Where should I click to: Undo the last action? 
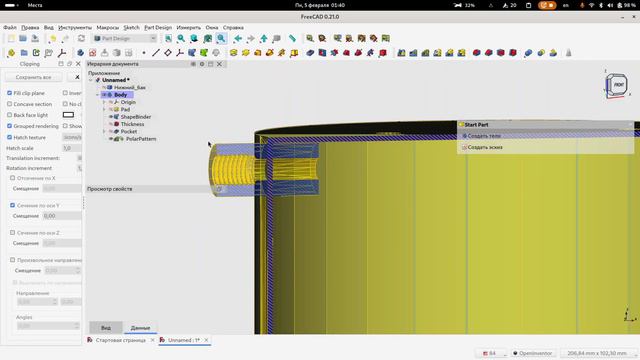click(x=53, y=38)
